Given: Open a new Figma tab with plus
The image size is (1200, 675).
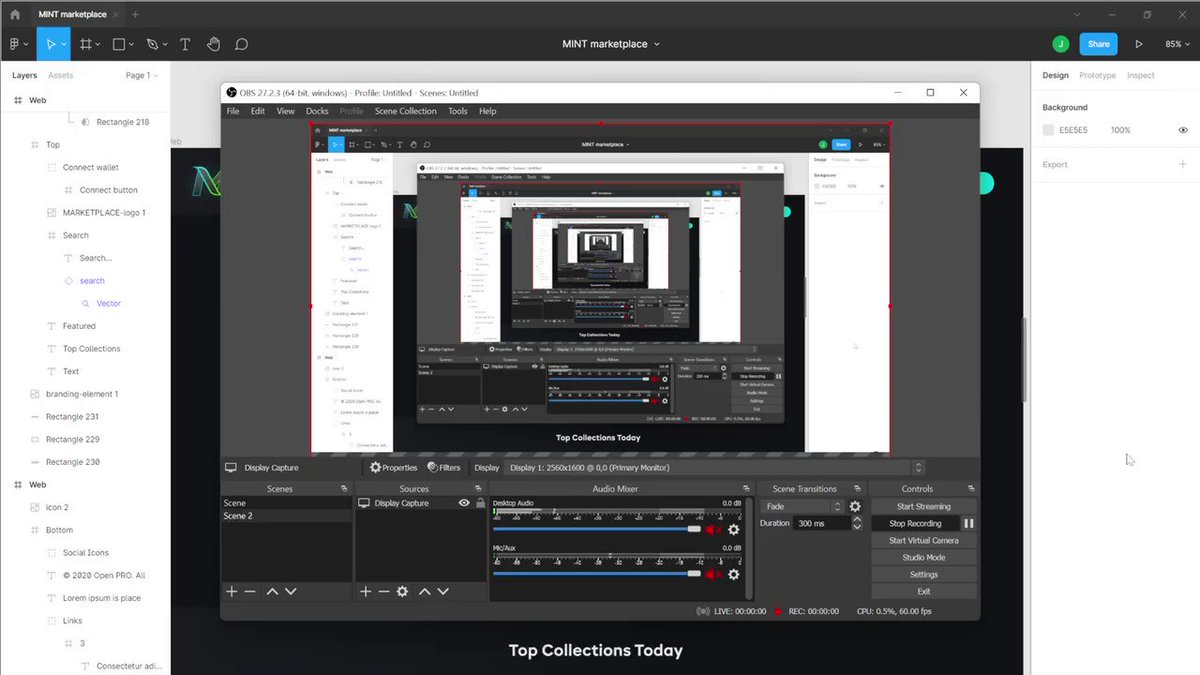Looking at the screenshot, I should pos(135,15).
